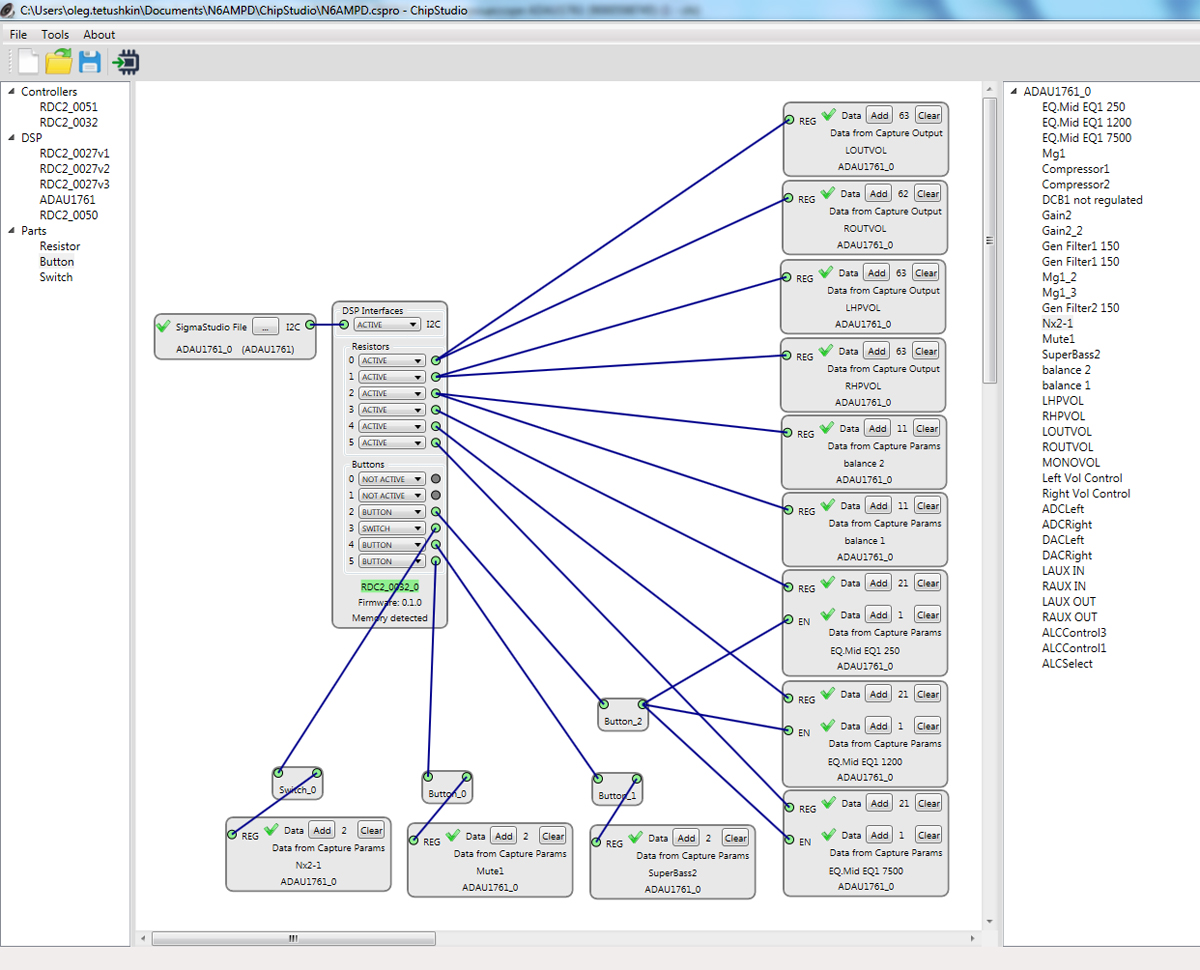Screen dimensions: 1200x970
Task: Click the REG port on the LOUTVOL block
Action: 789,120
